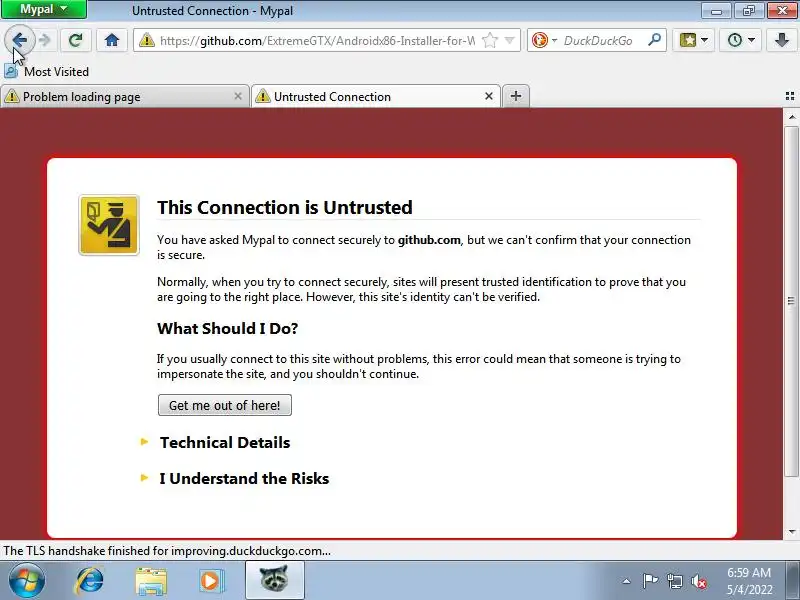Restore down the Mypal window
This screenshot has width=800, height=600.
(748, 10)
